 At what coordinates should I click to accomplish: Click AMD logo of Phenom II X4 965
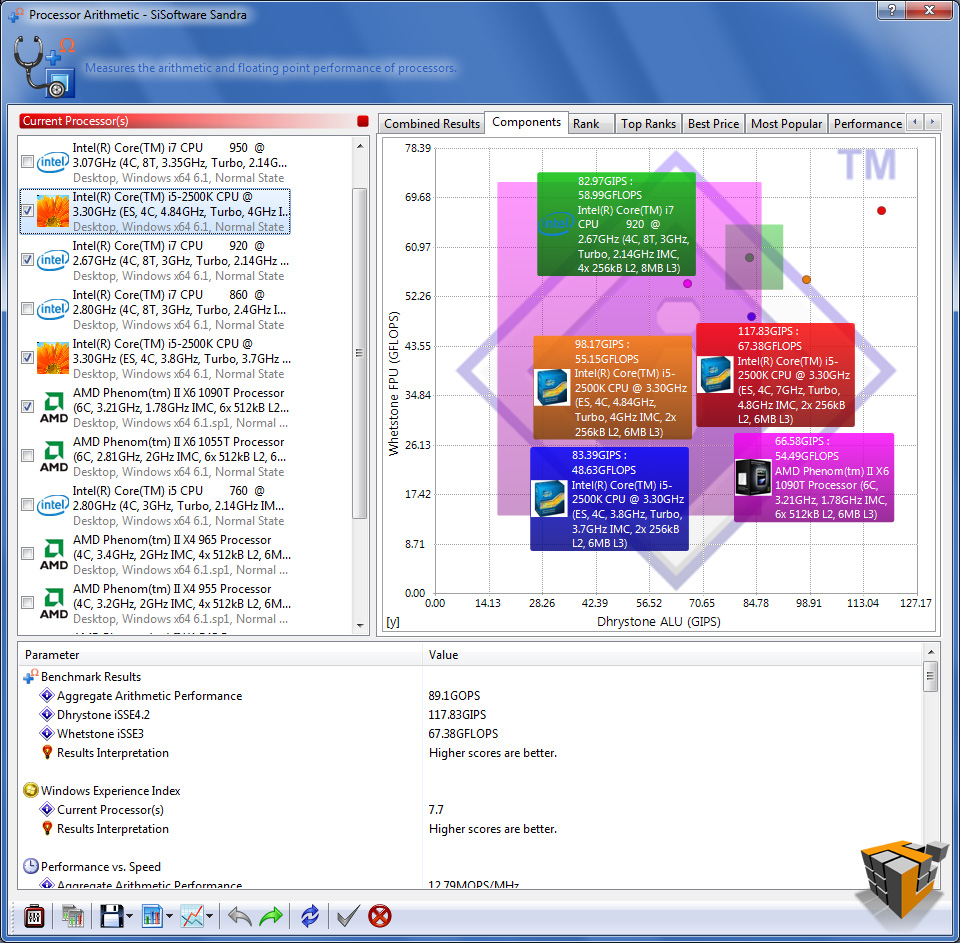[x=53, y=554]
